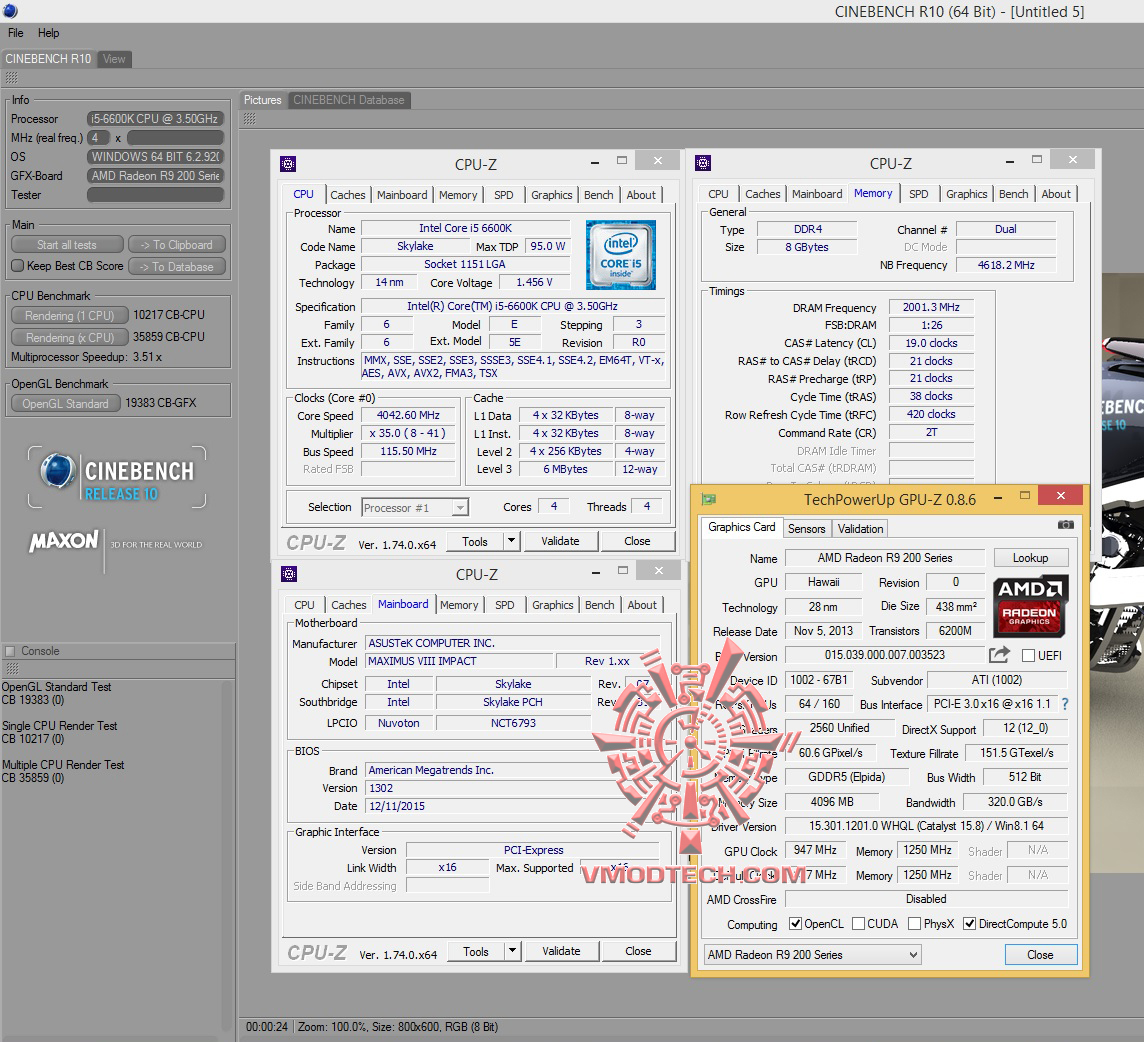This screenshot has width=1144, height=1042.
Task: Click the Console panel header icon
Action: coord(10,651)
